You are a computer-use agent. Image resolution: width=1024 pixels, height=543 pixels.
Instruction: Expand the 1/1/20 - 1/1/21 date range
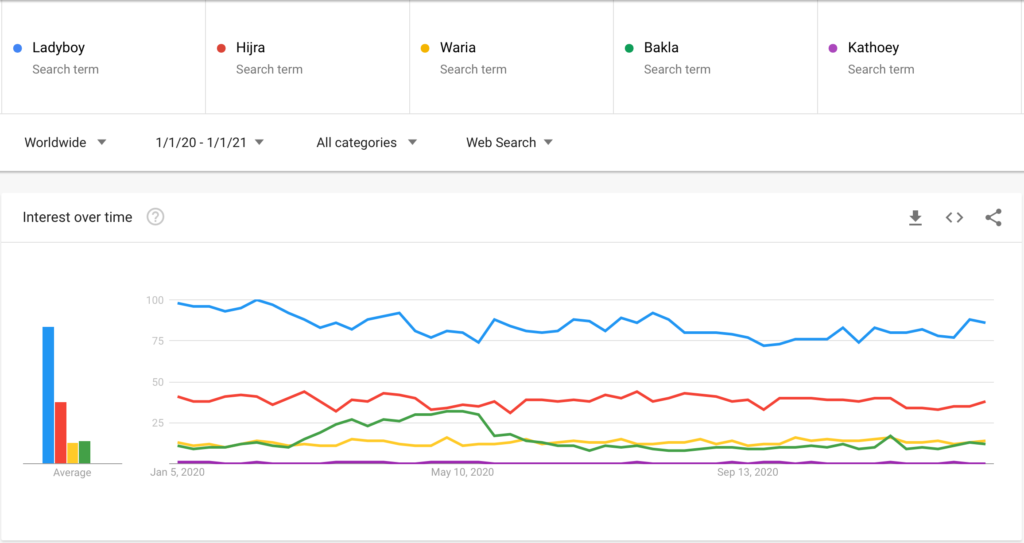[x=210, y=143]
